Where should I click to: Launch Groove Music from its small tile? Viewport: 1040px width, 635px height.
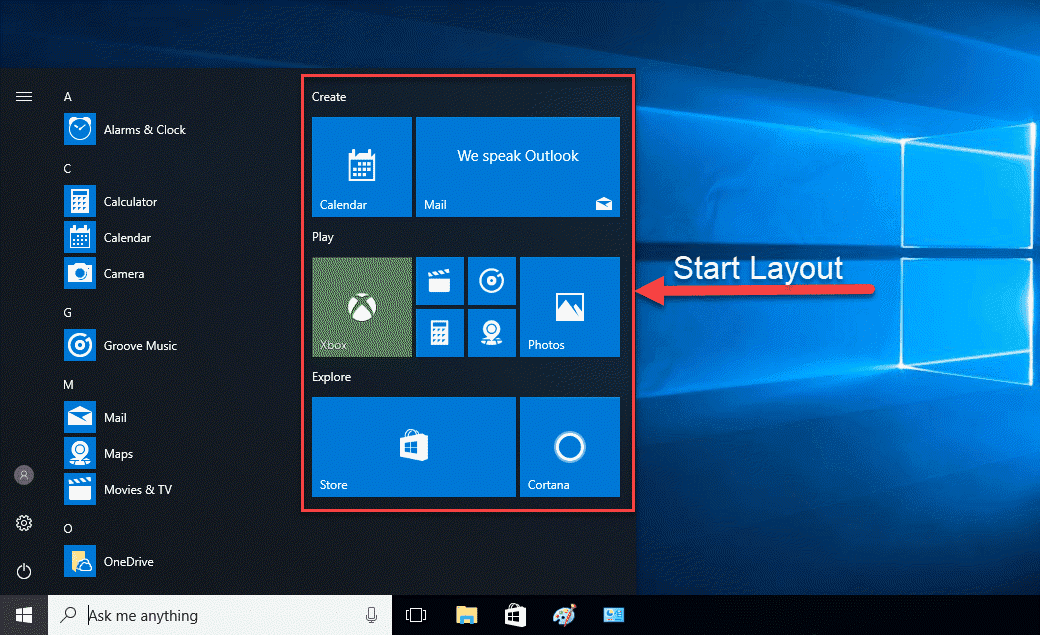pos(492,281)
